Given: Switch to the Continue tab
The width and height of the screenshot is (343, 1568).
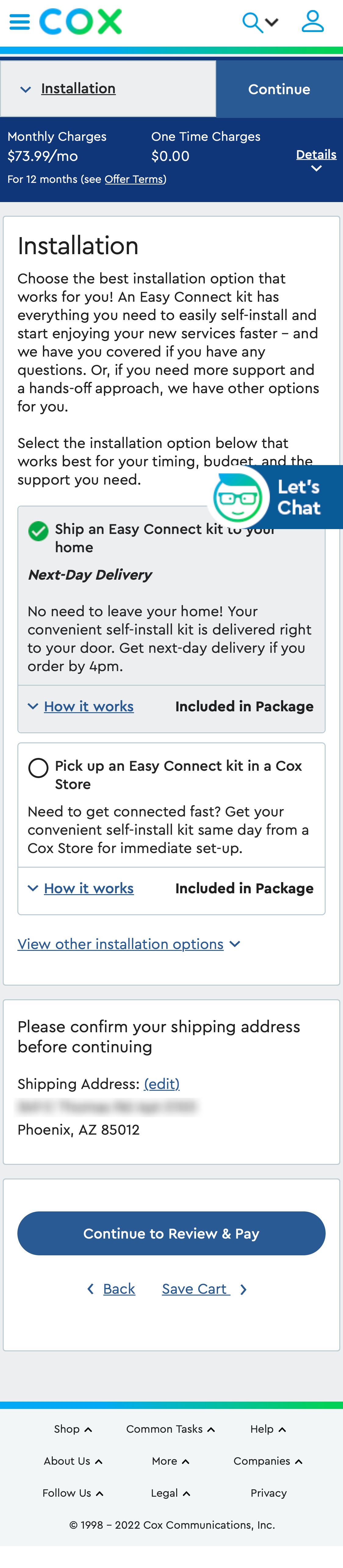Looking at the screenshot, I should [279, 89].
